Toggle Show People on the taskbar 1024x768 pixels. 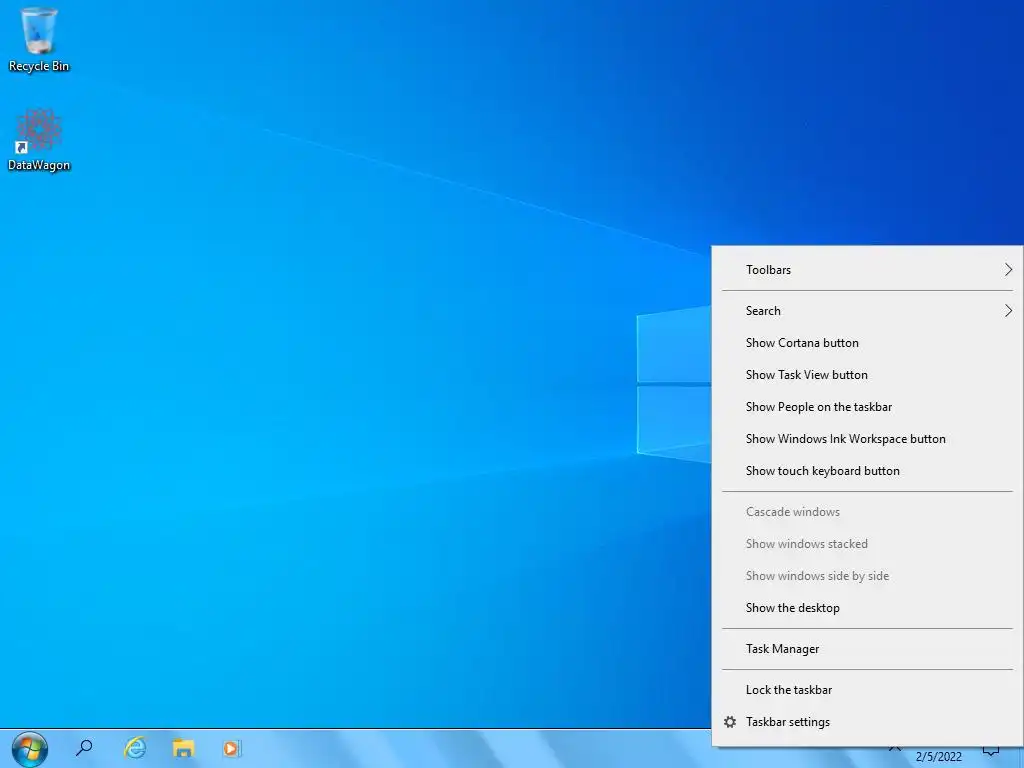tap(867, 407)
